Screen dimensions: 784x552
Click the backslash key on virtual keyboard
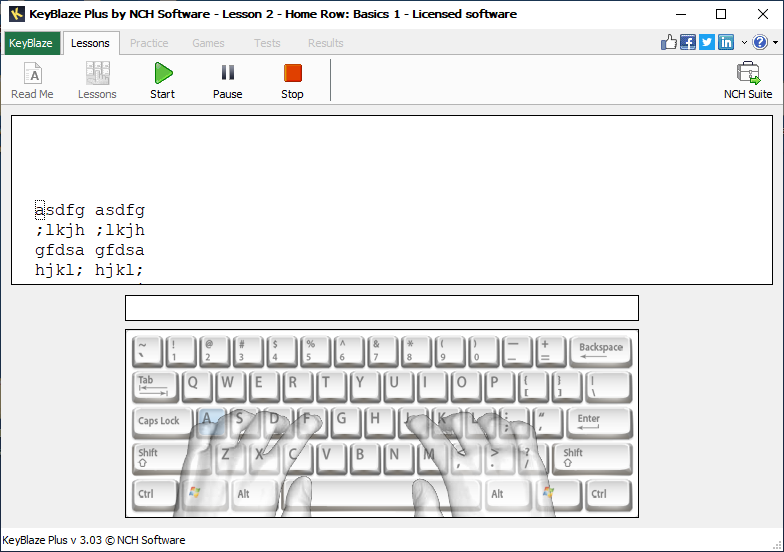click(x=608, y=386)
